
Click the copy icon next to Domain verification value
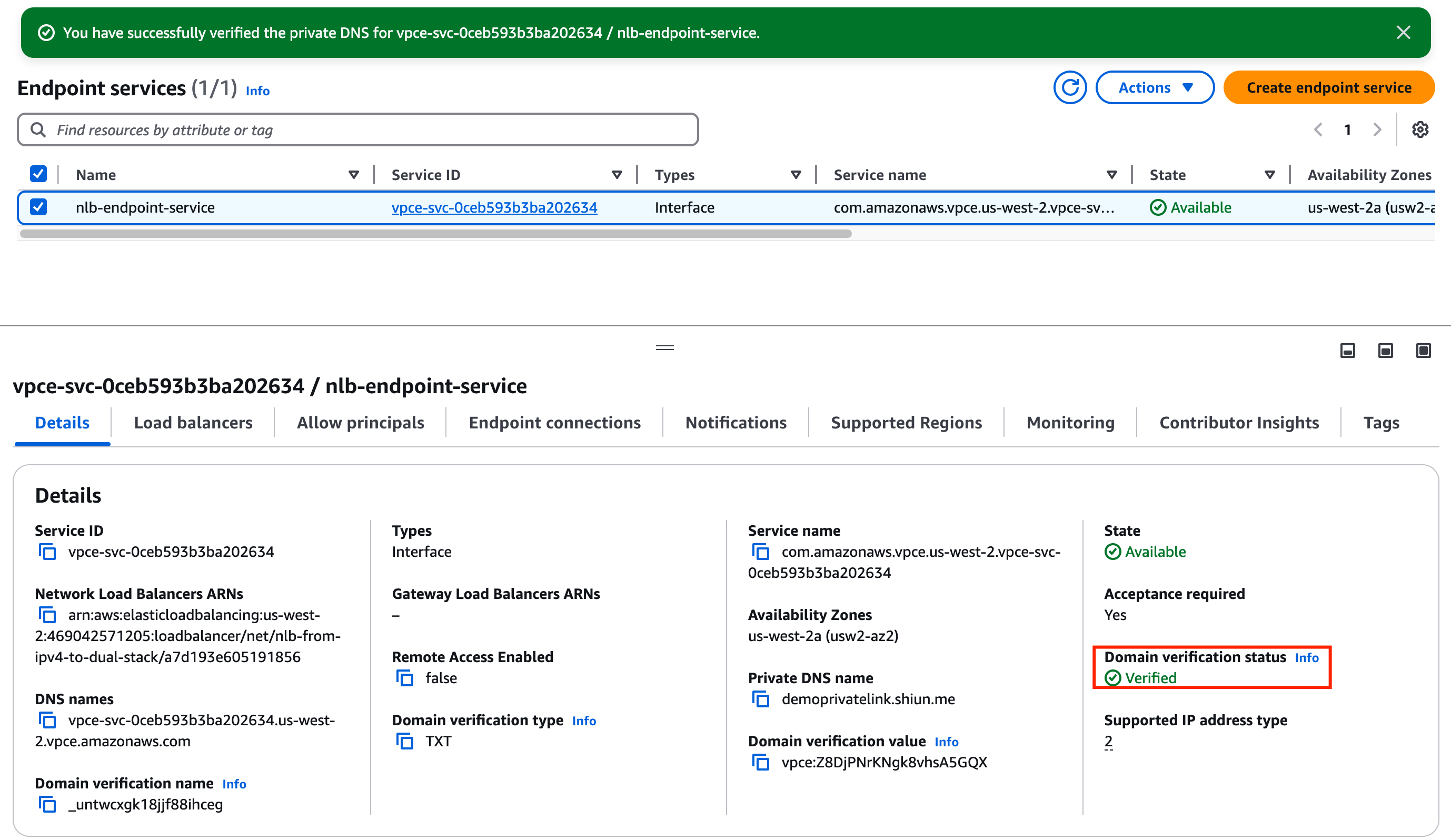click(x=762, y=762)
